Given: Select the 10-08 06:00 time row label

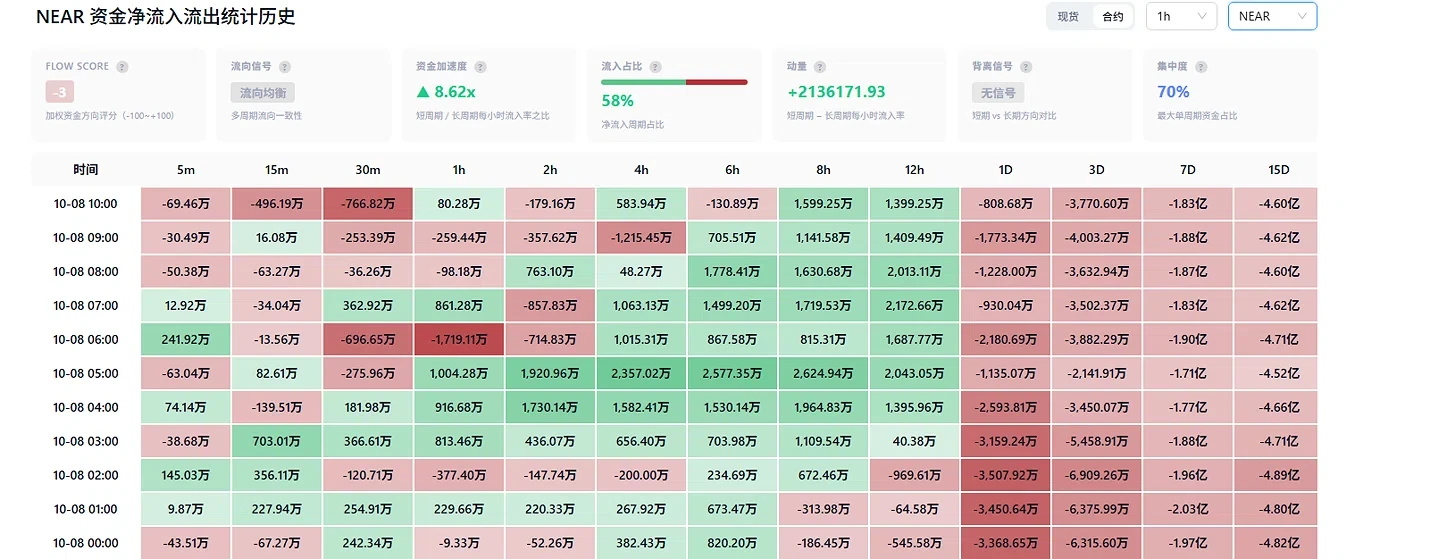Looking at the screenshot, I should pyautogui.click(x=86, y=340).
